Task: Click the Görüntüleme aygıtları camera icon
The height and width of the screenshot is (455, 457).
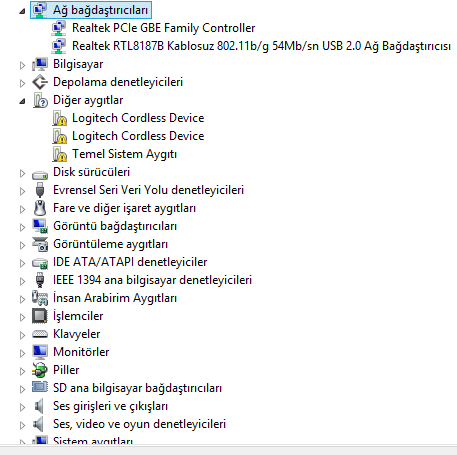Action: [40, 244]
